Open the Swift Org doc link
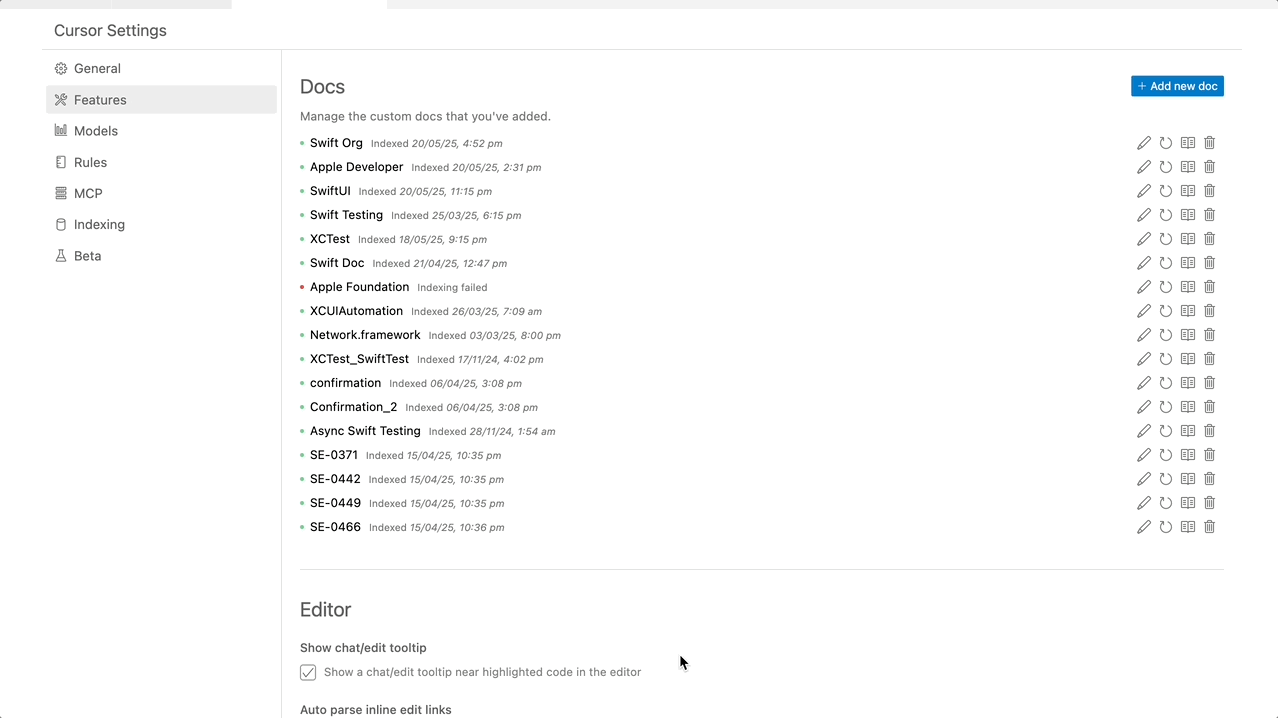Viewport: 1278px width, 718px height. tap(336, 143)
